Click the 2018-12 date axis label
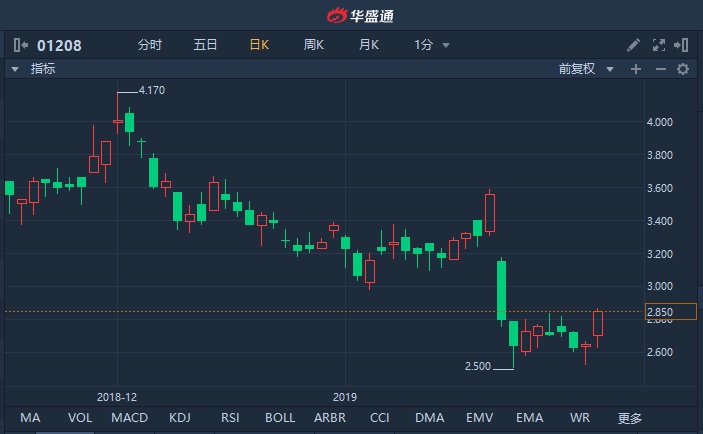Viewport: 703px width, 434px height. tap(117, 397)
